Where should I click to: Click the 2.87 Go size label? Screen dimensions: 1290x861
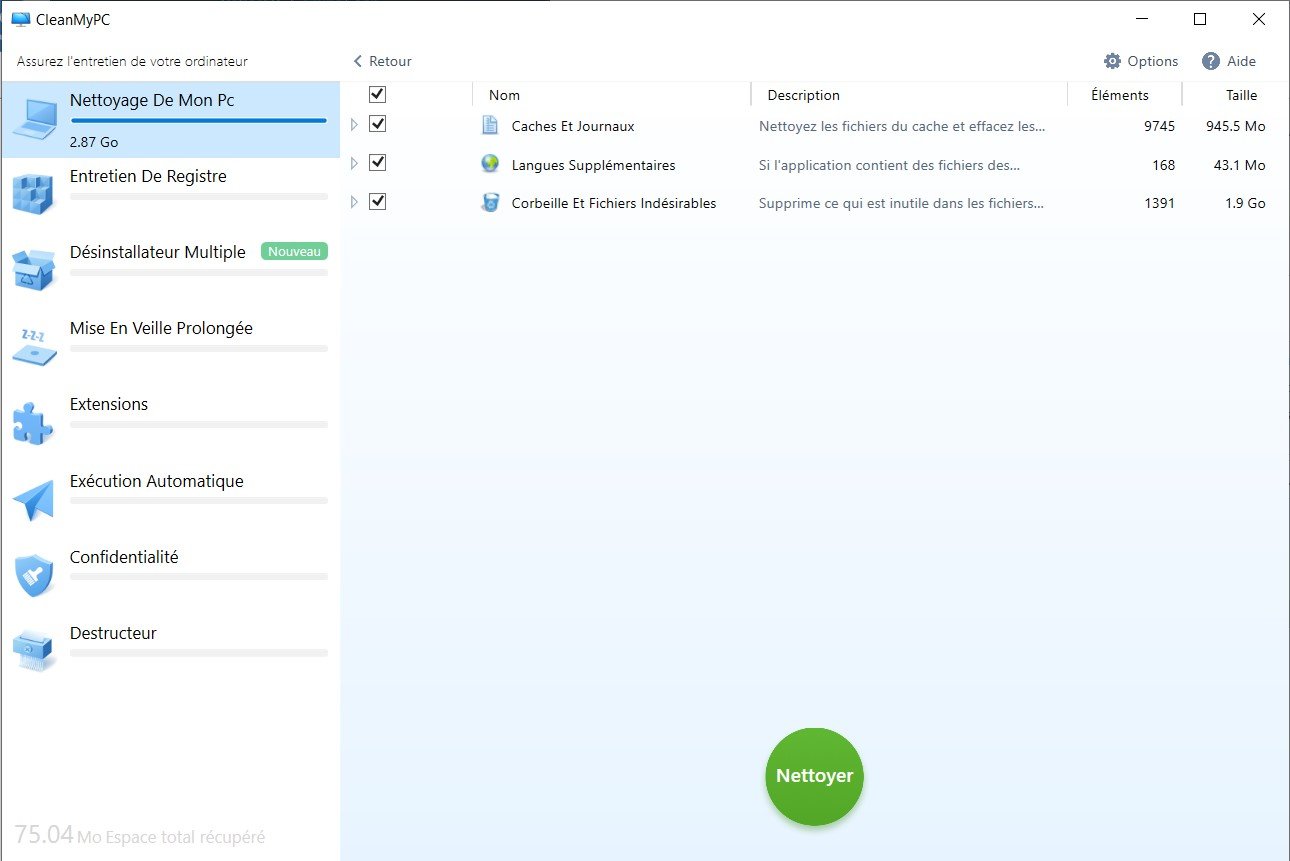coord(94,142)
